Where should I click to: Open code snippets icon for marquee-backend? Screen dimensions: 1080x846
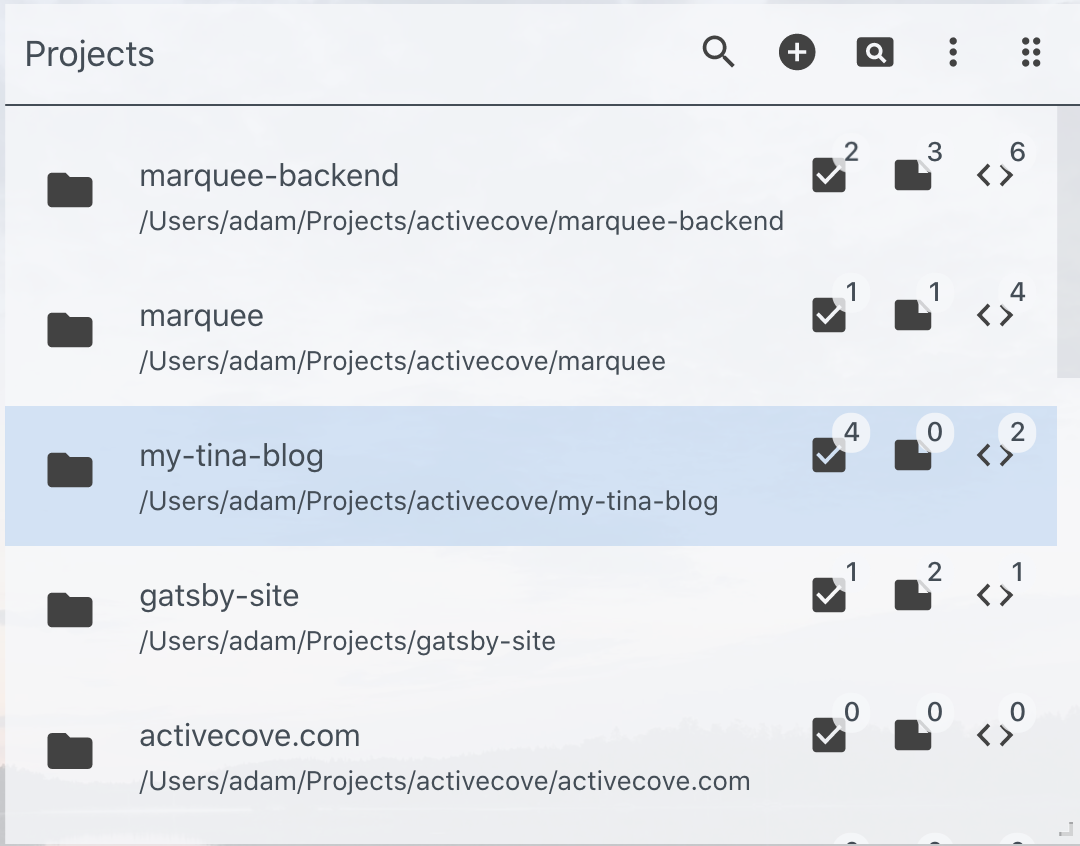click(995, 176)
